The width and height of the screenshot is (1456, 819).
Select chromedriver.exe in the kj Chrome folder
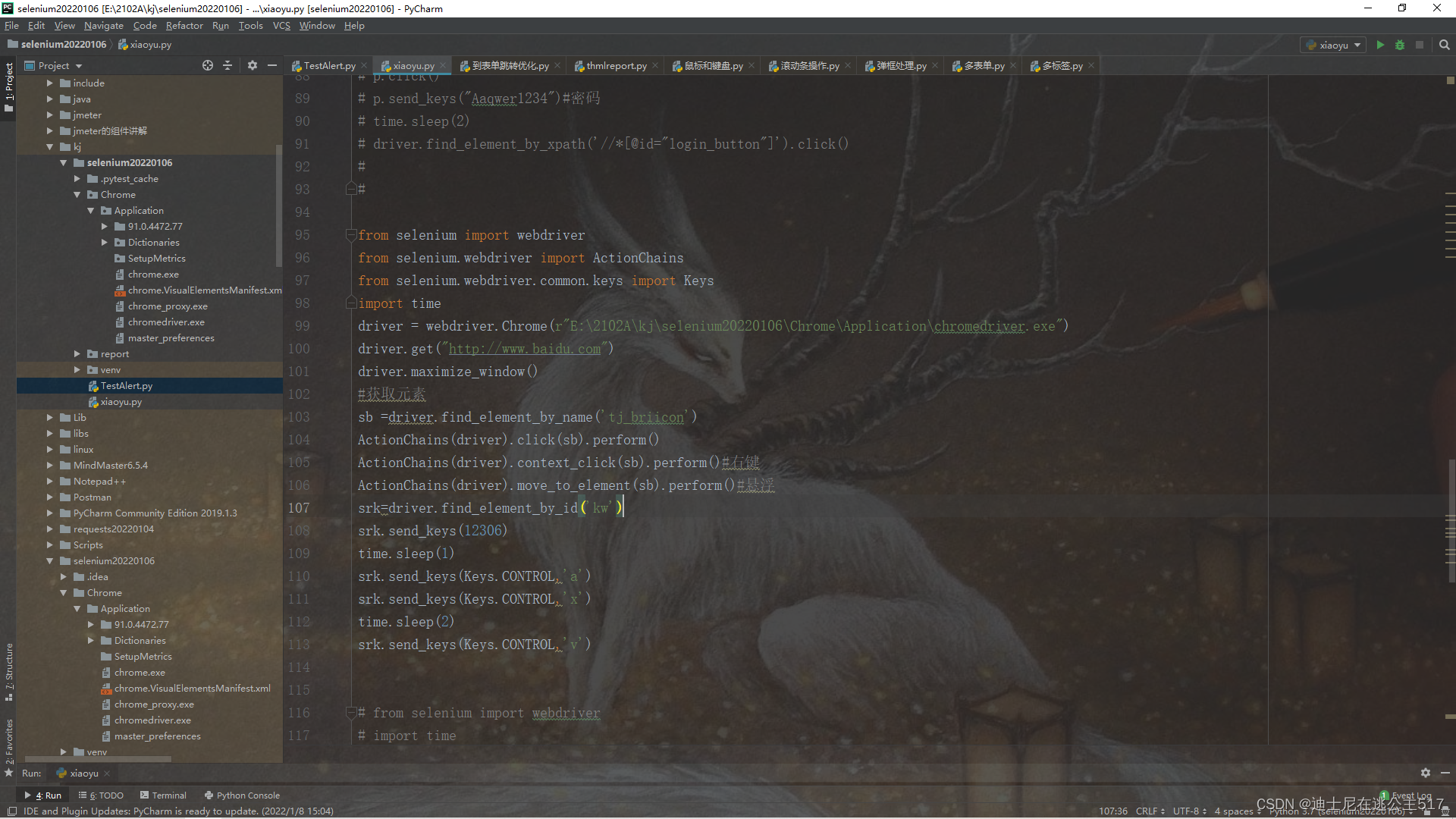[x=166, y=322]
